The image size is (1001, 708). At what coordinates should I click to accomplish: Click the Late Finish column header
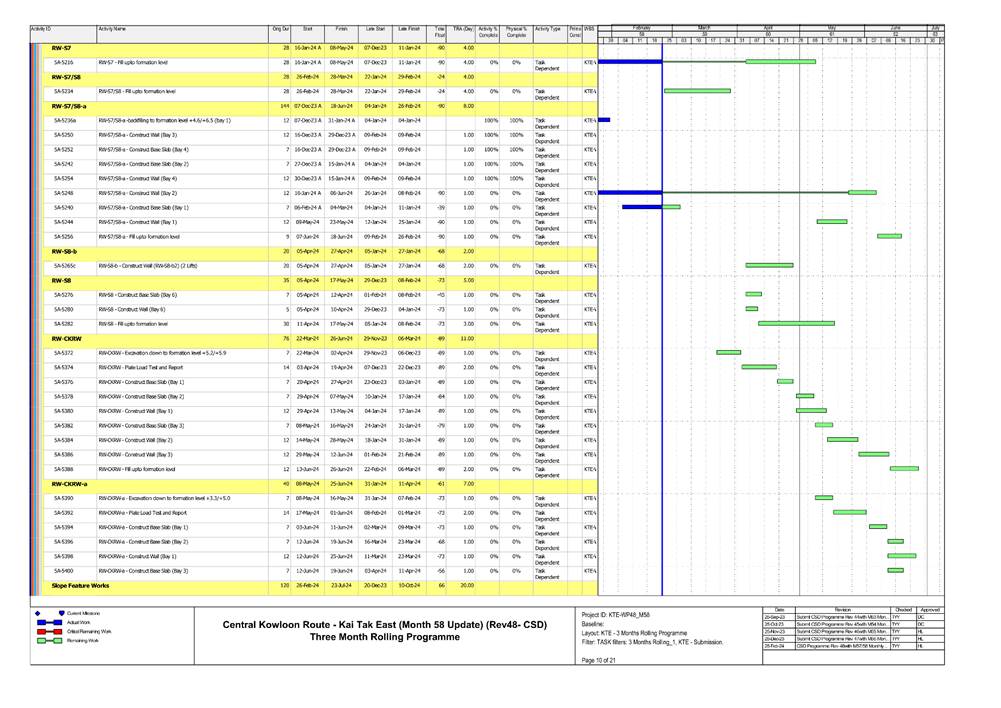coord(409,32)
